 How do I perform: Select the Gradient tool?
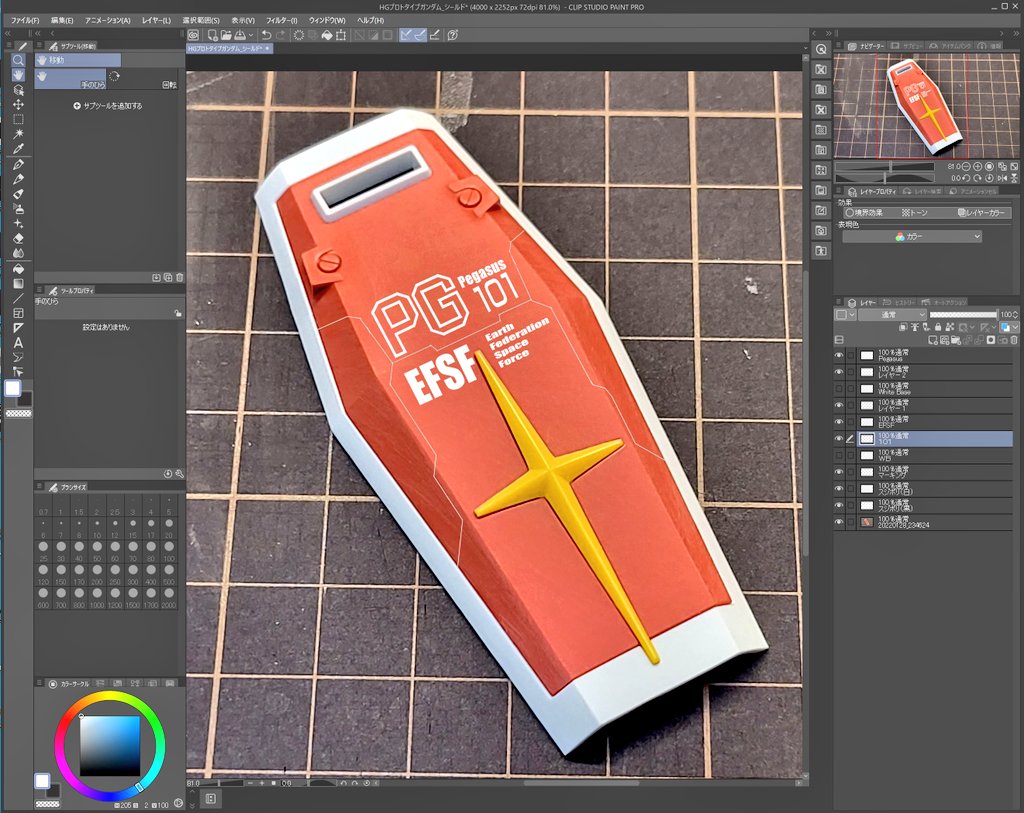click(x=18, y=283)
